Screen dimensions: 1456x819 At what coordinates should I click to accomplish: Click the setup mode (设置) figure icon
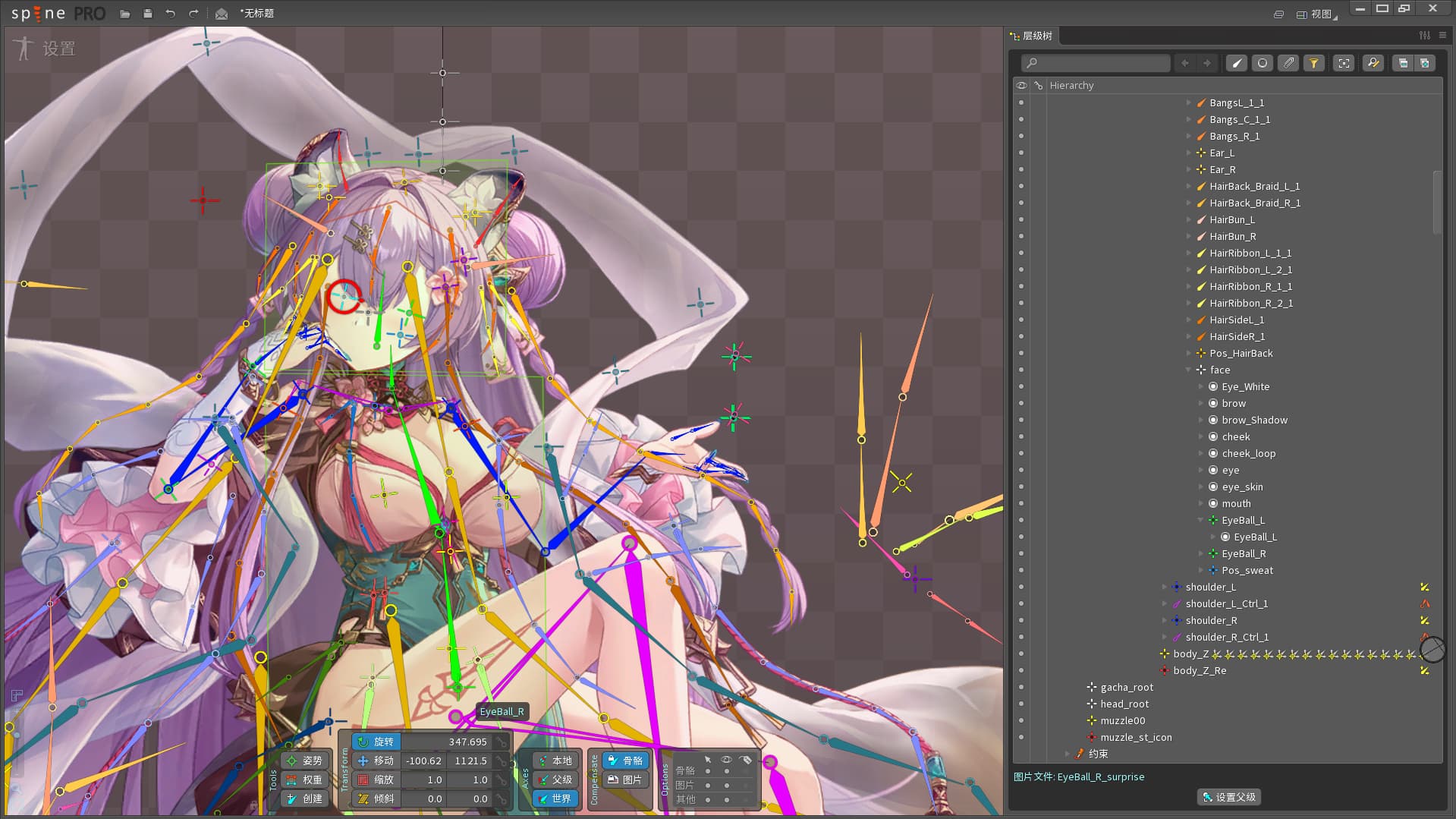pos(24,49)
